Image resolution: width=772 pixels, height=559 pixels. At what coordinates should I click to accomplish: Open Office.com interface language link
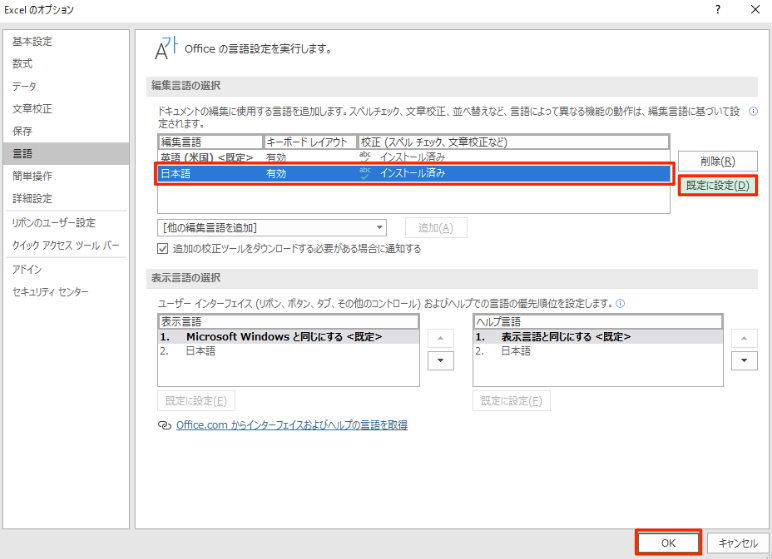tap(291, 425)
